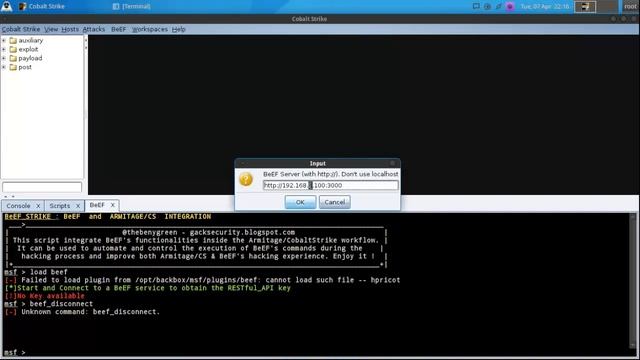The height and width of the screenshot is (360, 640).
Task: Close the BeEF tab
Action: 113,205
